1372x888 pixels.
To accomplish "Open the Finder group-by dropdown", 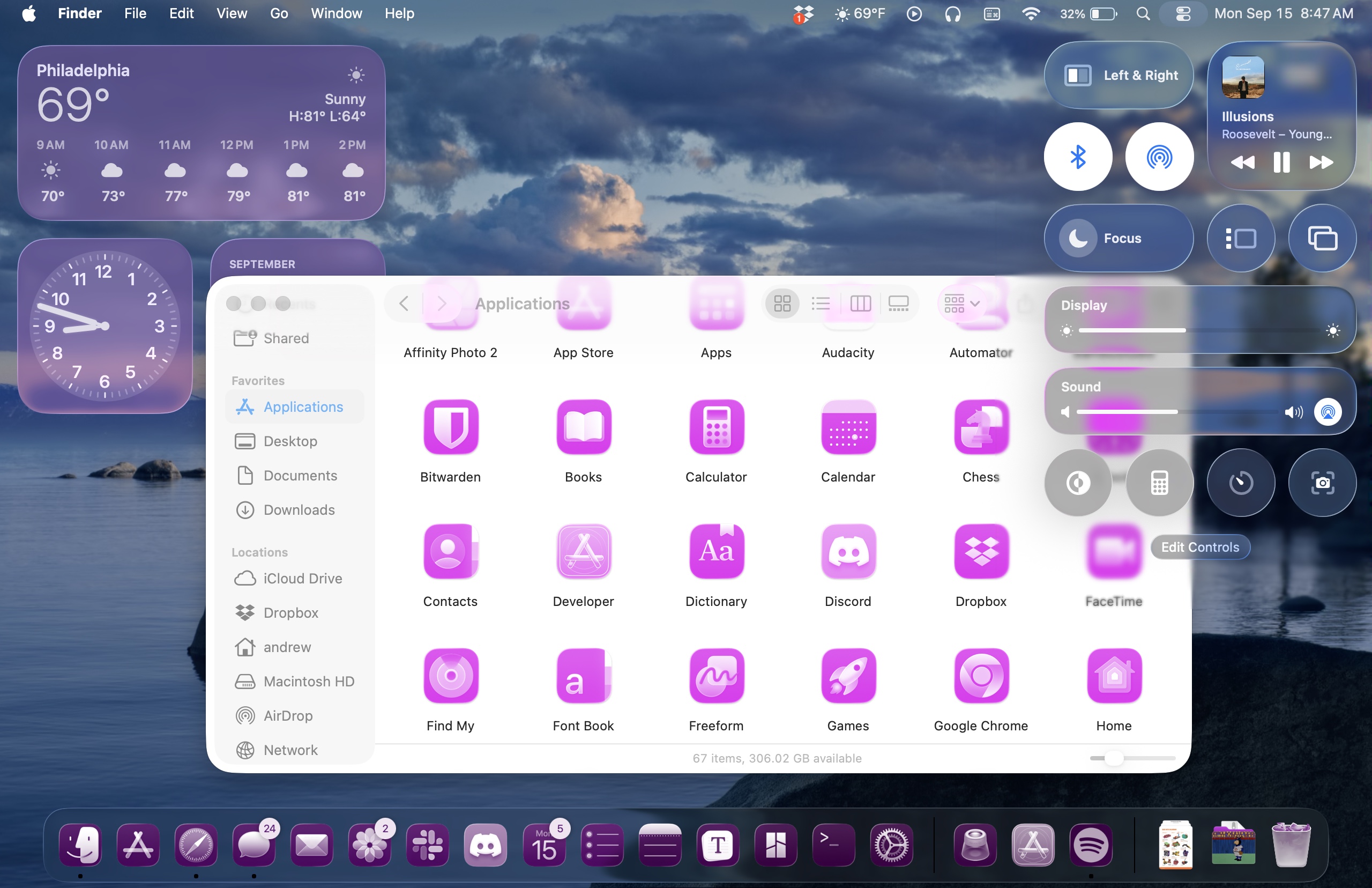I will click(961, 304).
